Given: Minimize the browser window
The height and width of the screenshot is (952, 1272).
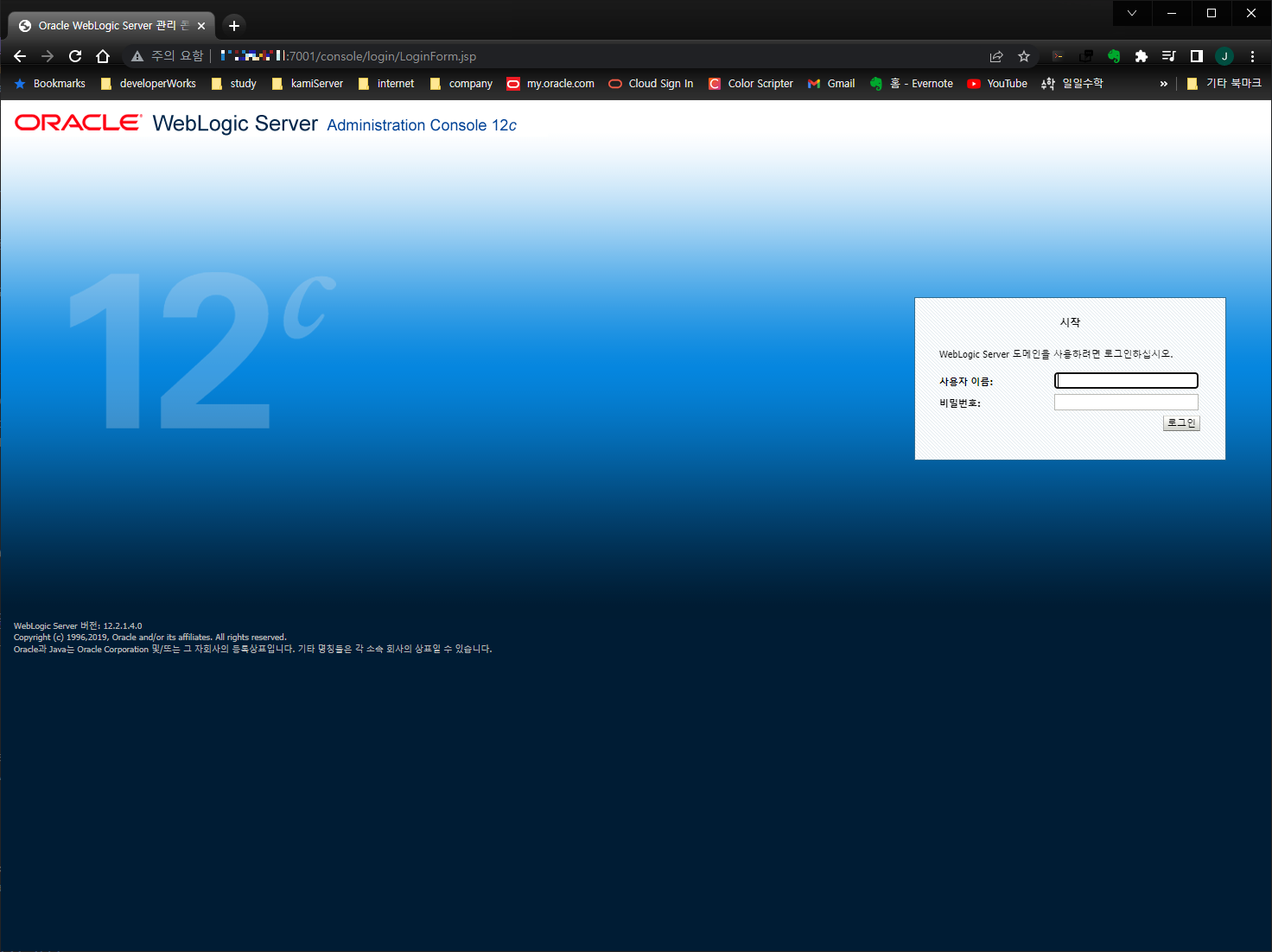Looking at the screenshot, I should (1172, 13).
